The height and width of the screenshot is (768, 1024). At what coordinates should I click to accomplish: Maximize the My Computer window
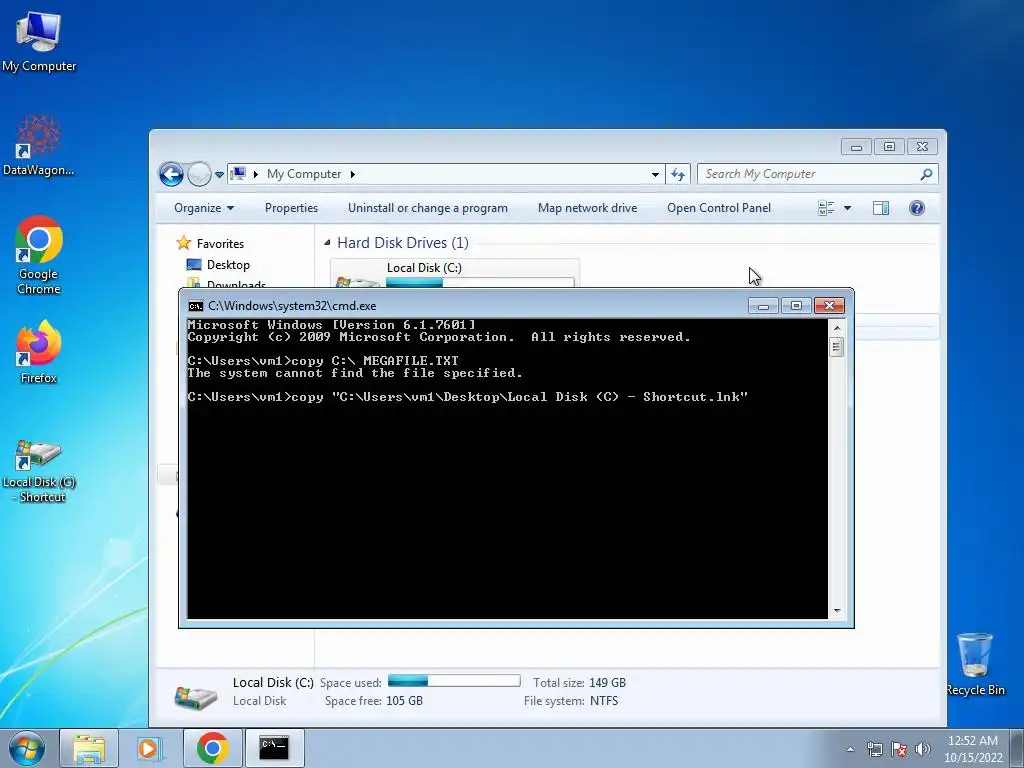pos(889,147)
